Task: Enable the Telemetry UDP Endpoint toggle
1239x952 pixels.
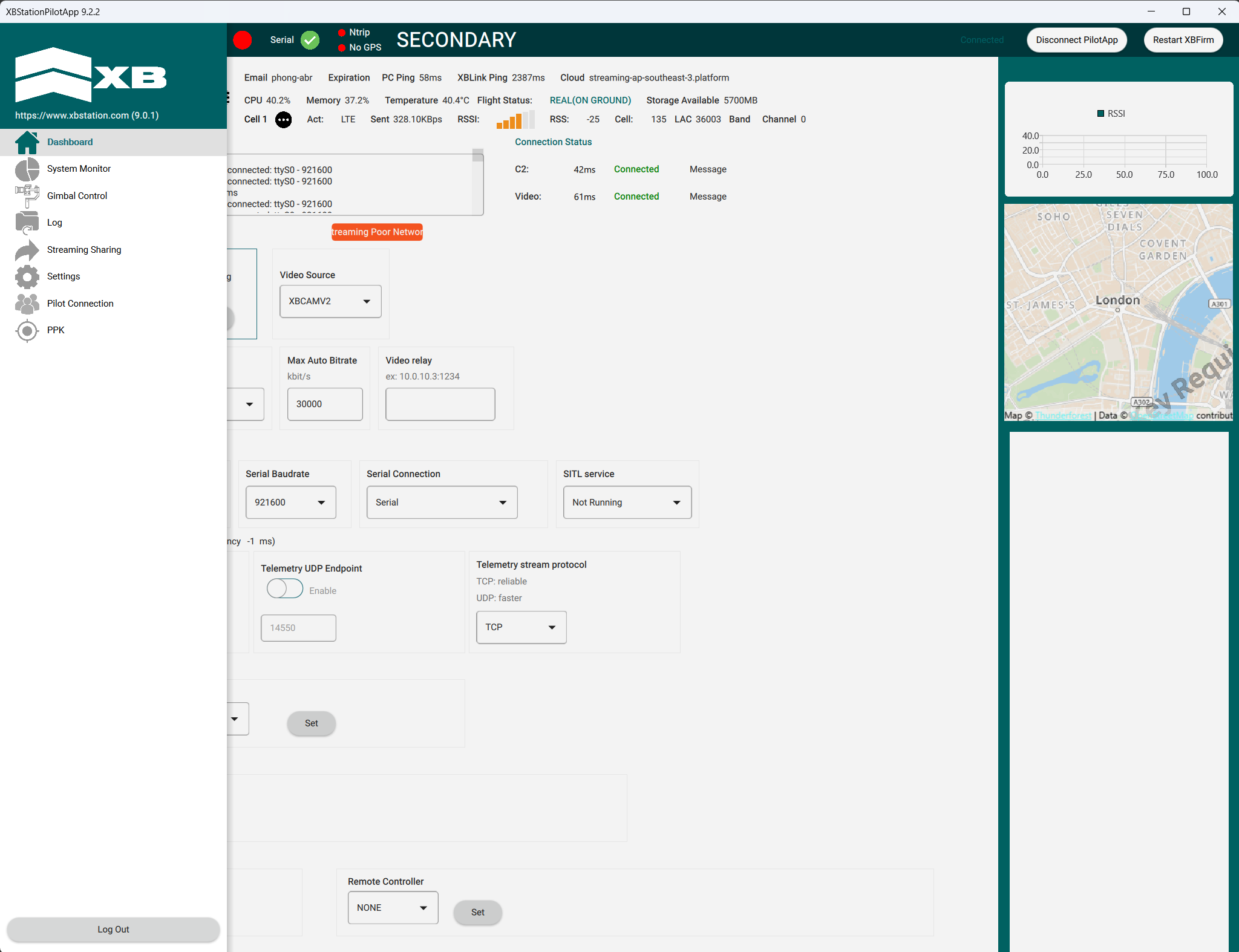Action: 285,588
